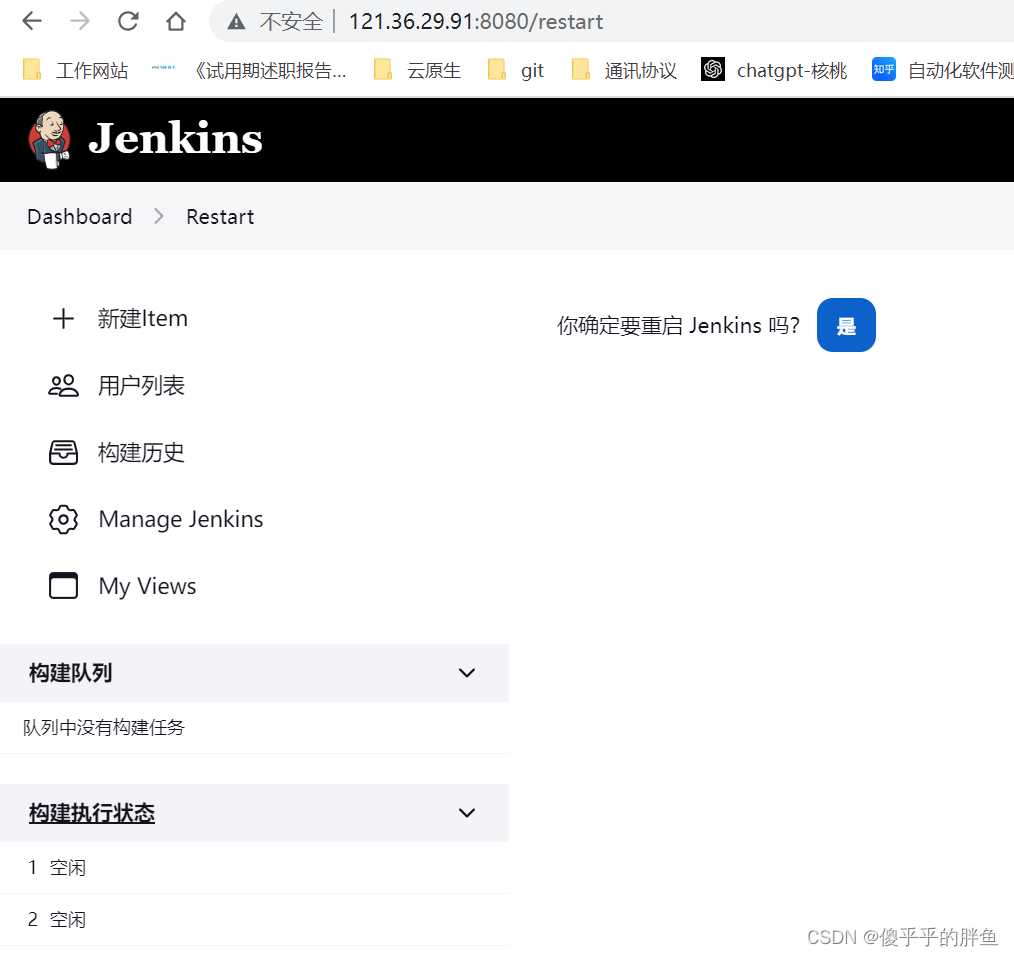Open the 工作网站 bookmark folder
The width and height of the screenshot is (1014, 956).
point(76,70)
